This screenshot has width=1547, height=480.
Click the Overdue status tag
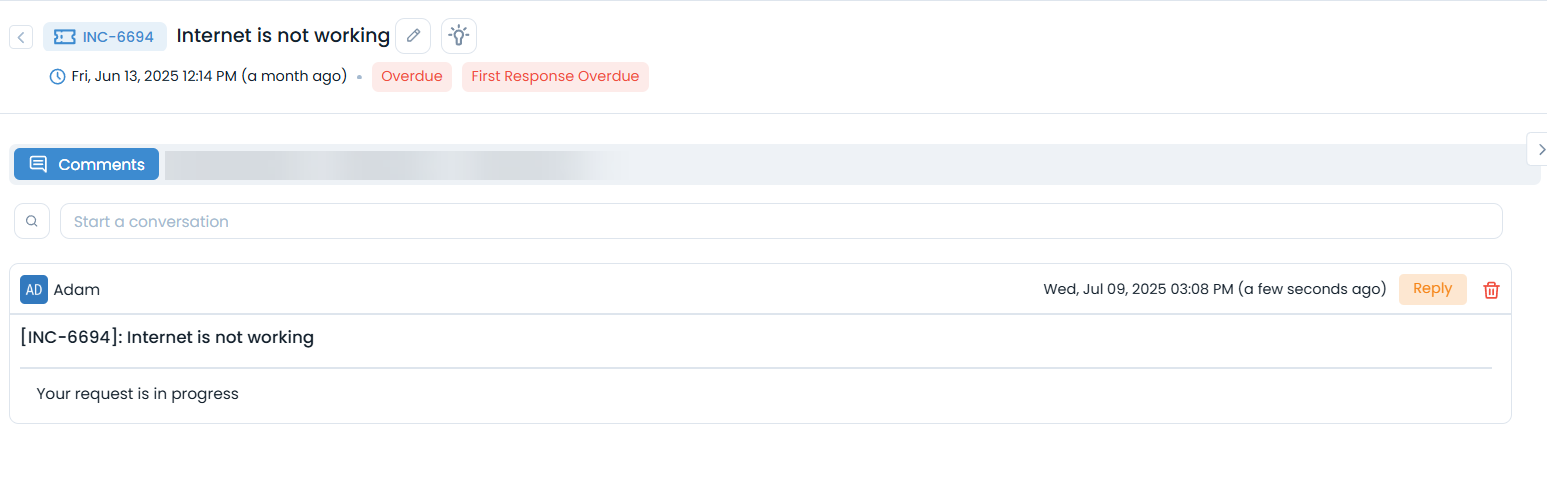coord(412,77)
